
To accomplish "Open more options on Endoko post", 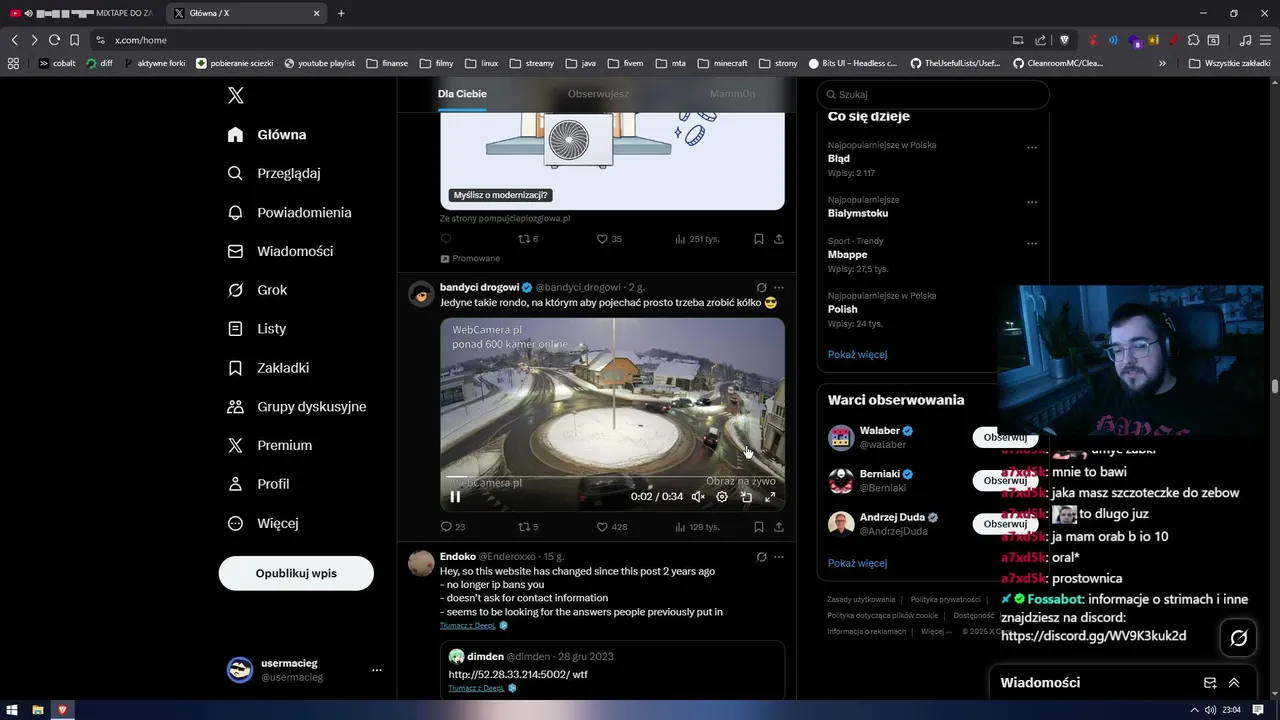I will tap(779, 557).
